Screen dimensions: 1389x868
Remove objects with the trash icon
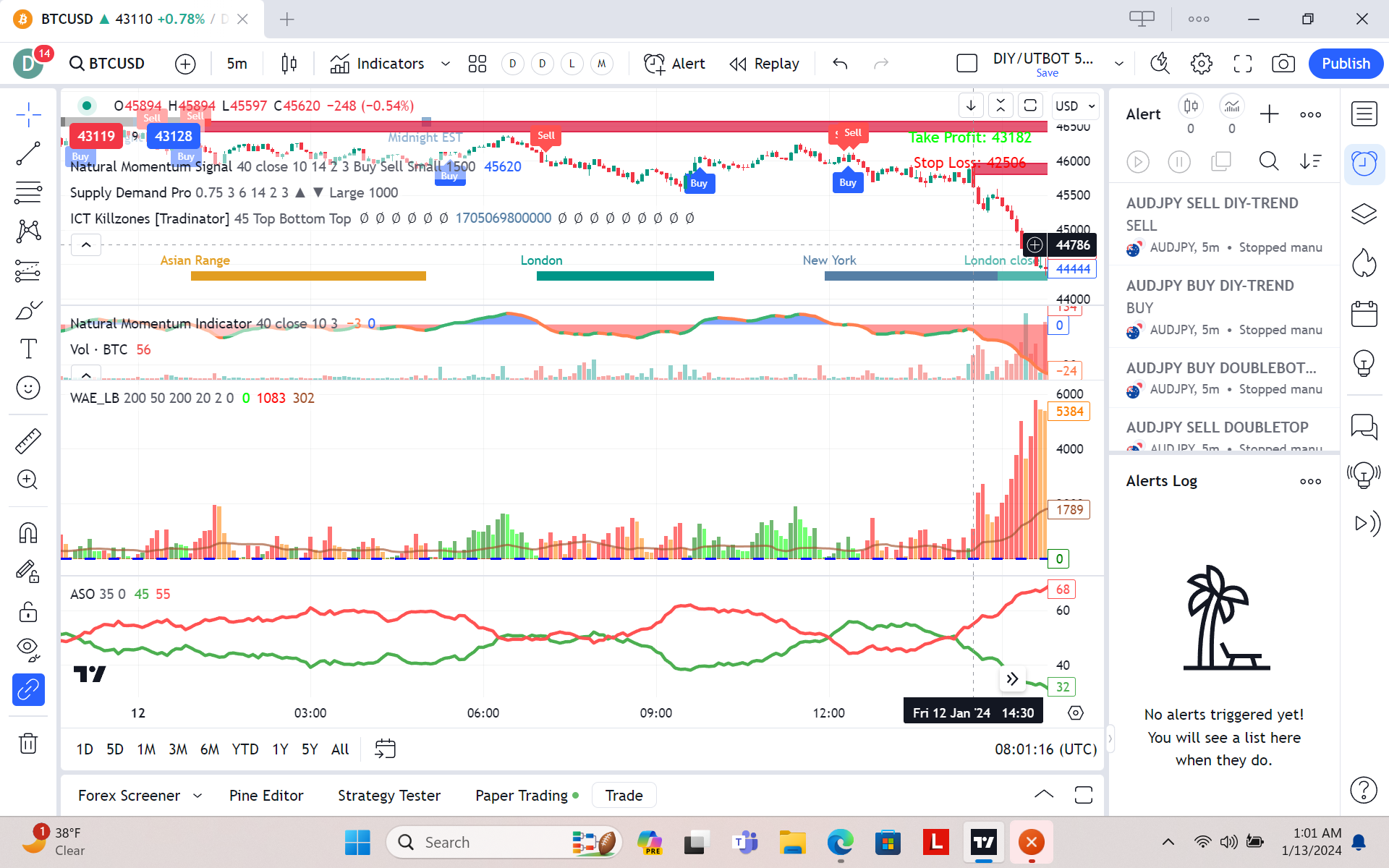click(28, 743)
